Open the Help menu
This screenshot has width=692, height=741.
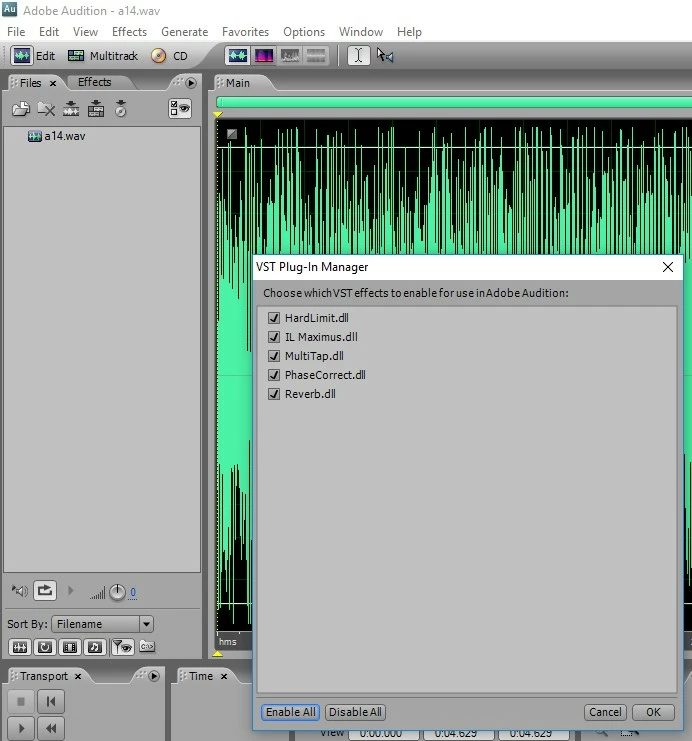[409, 32]
